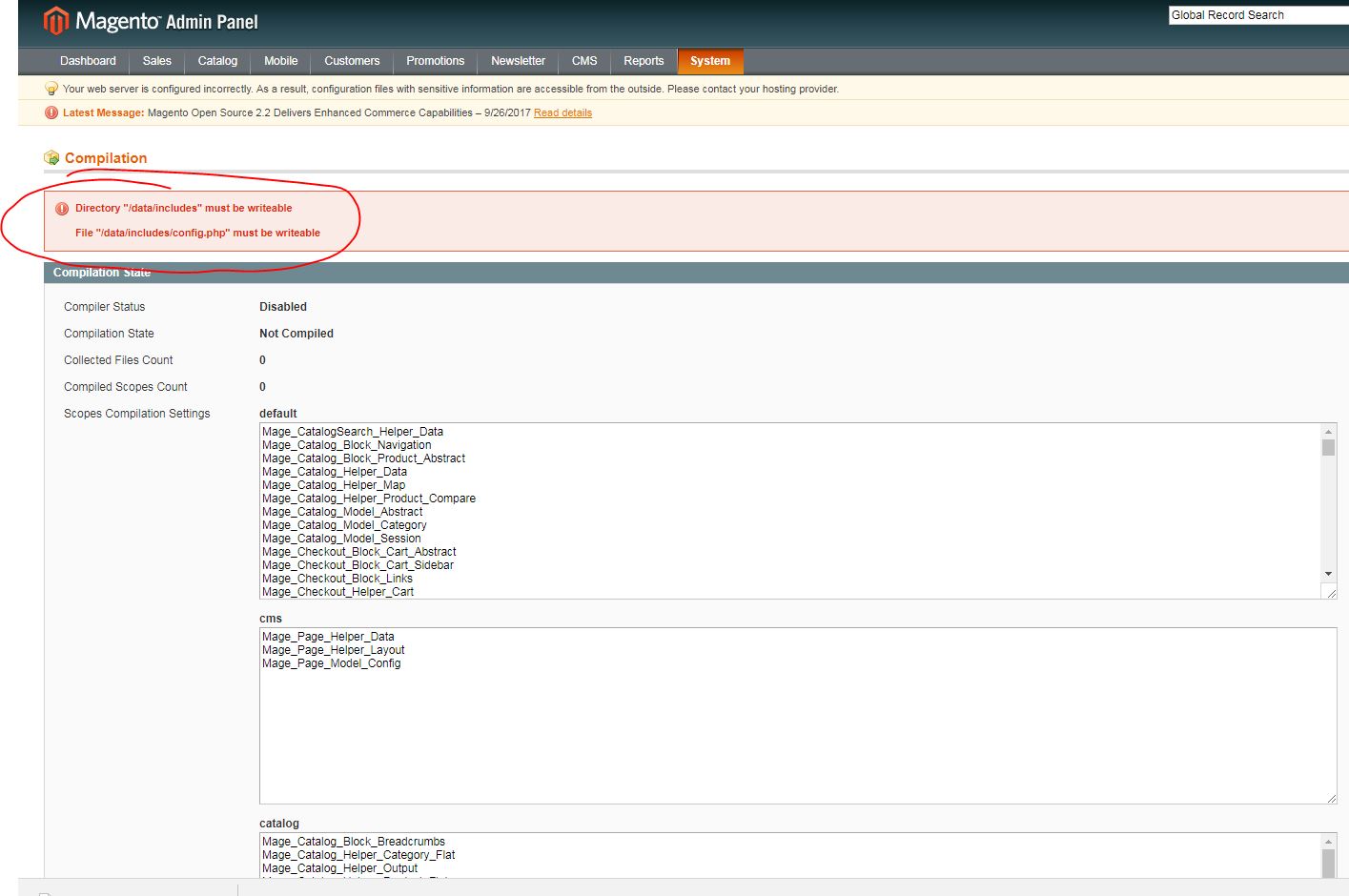
Task: Click the Collected Files Count label
Action: coord(118,360)
